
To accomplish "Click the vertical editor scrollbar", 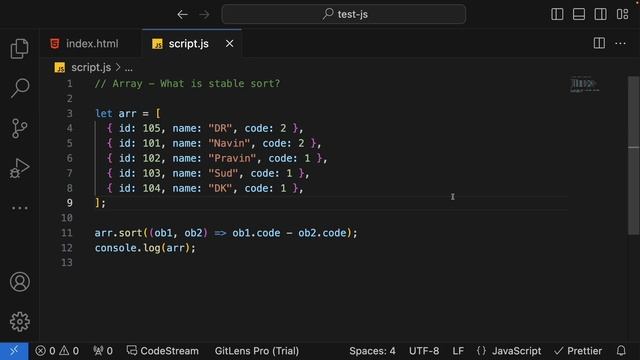I will (633, 155).
